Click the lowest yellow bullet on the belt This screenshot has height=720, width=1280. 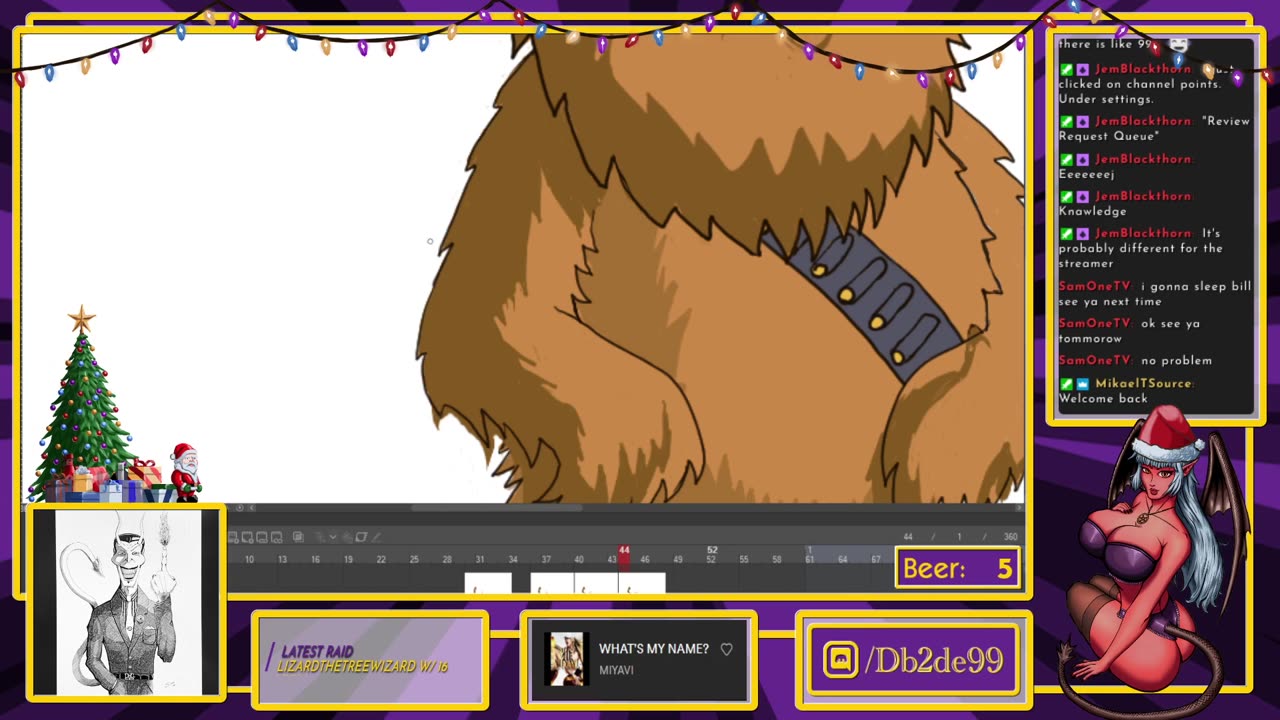pos(897,357)
